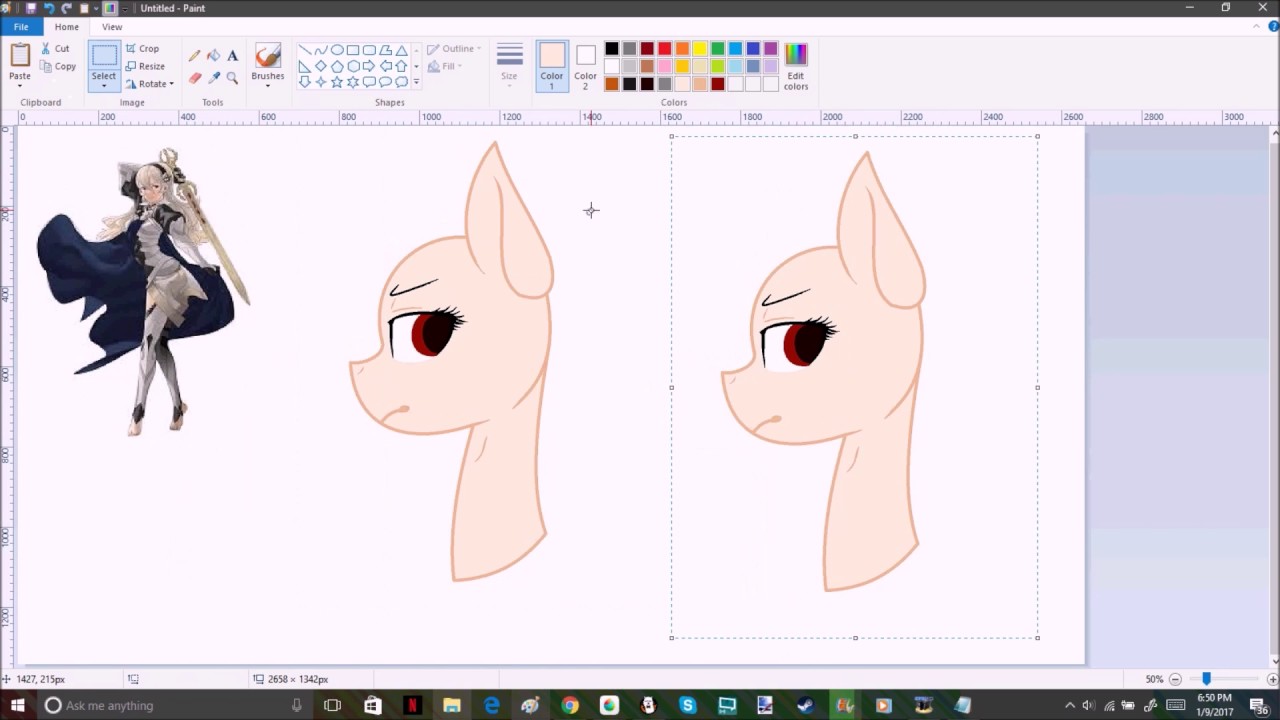This screenshot has width=1280, height=720.
Task: Open Netflix from the taskbar
Action: pos(412,705)
